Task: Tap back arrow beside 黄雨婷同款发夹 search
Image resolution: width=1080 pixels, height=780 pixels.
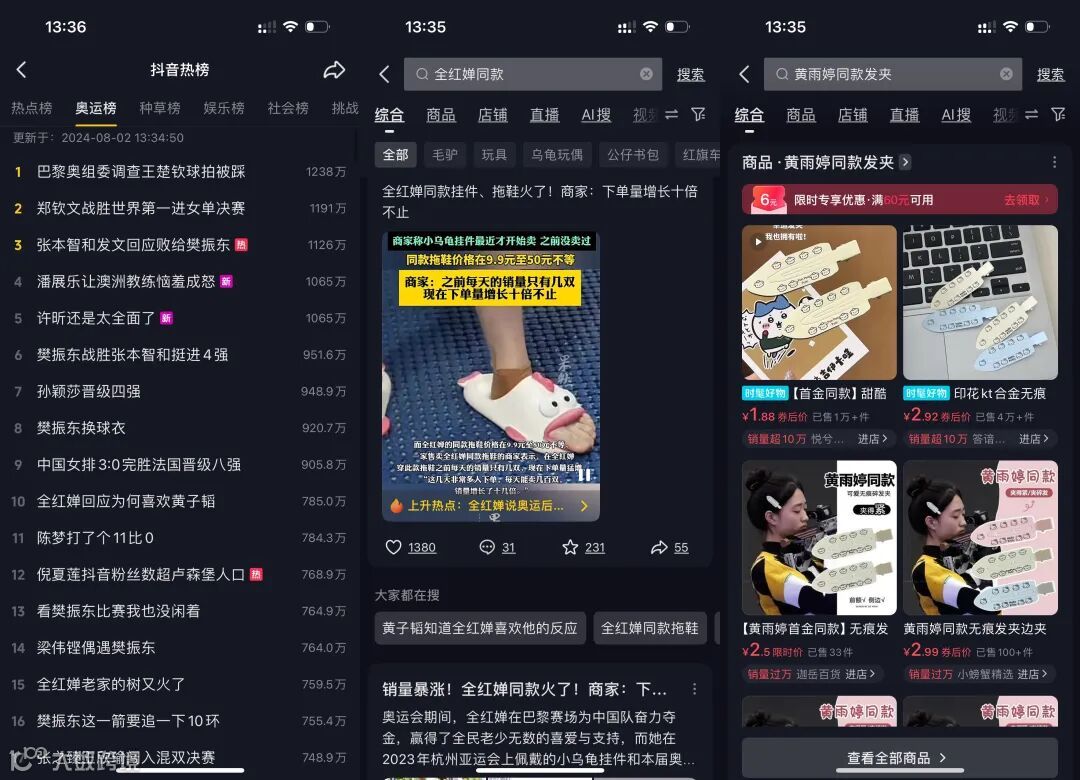Action: 745,74
